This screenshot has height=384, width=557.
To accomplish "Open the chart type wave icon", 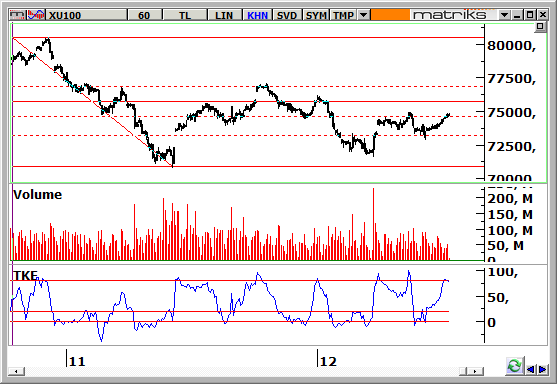I will 36,15.
